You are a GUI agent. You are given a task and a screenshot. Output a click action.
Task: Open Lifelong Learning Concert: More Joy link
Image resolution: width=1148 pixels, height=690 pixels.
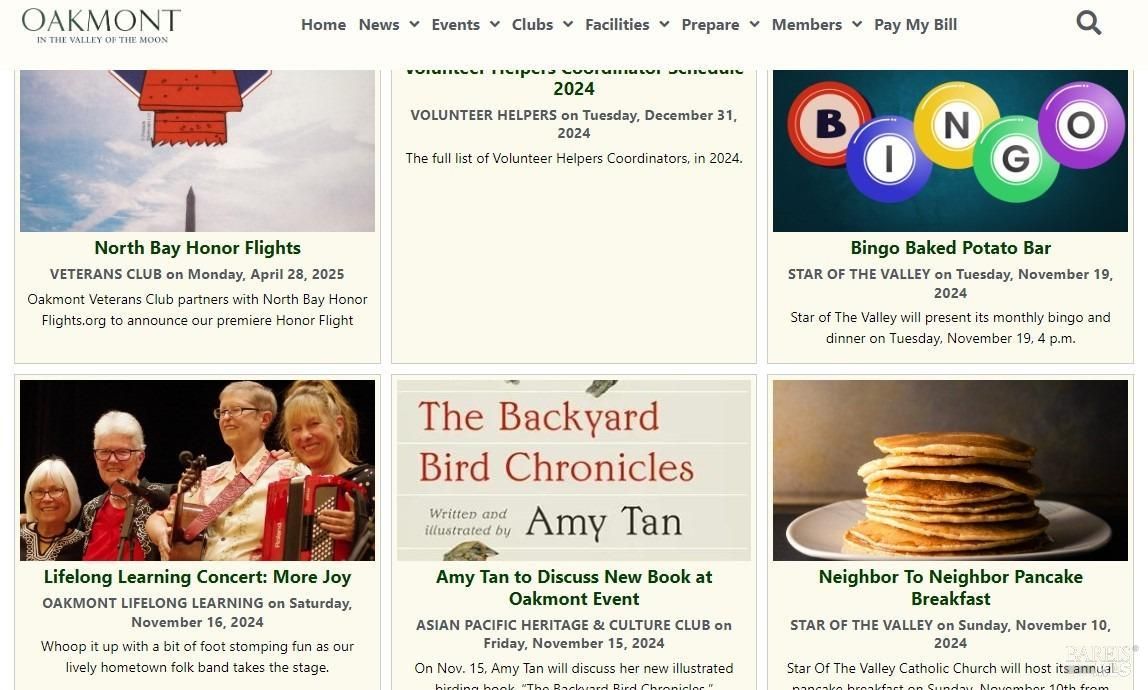coord(197,577)
